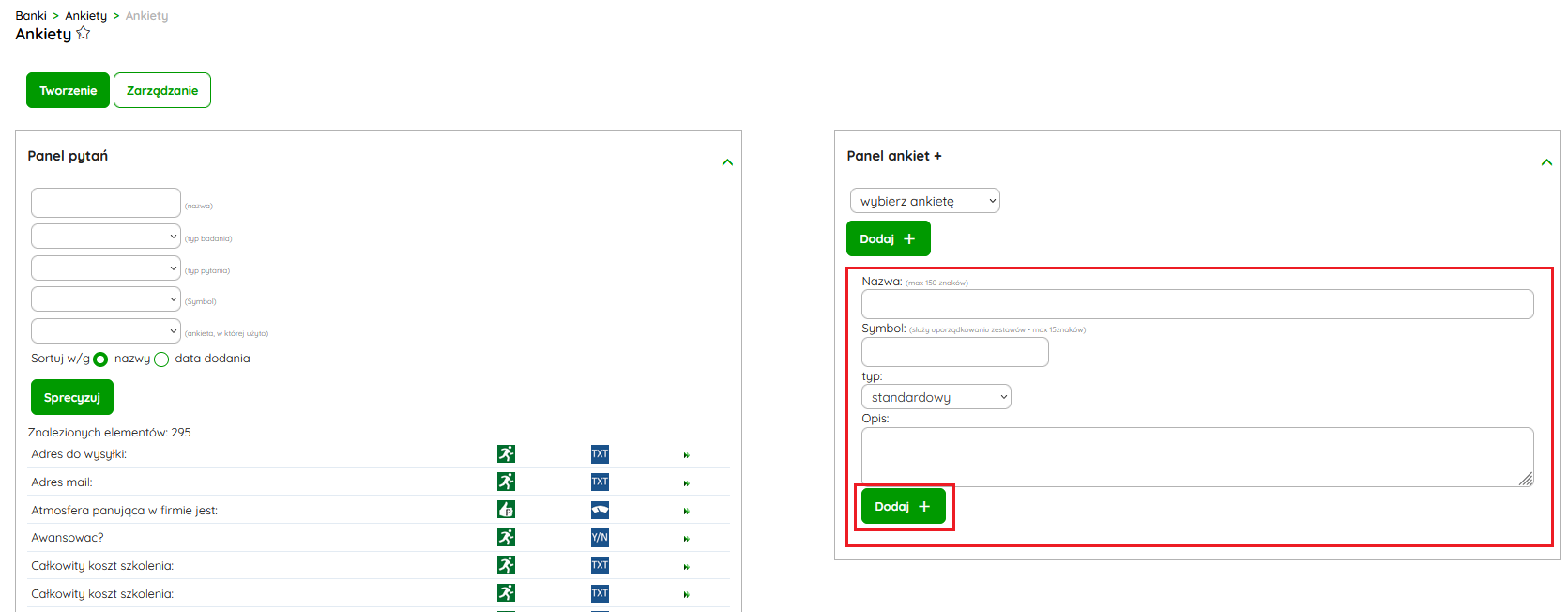
Task: Switch to the Zarządzanie tab
Action: click(162, 90)
